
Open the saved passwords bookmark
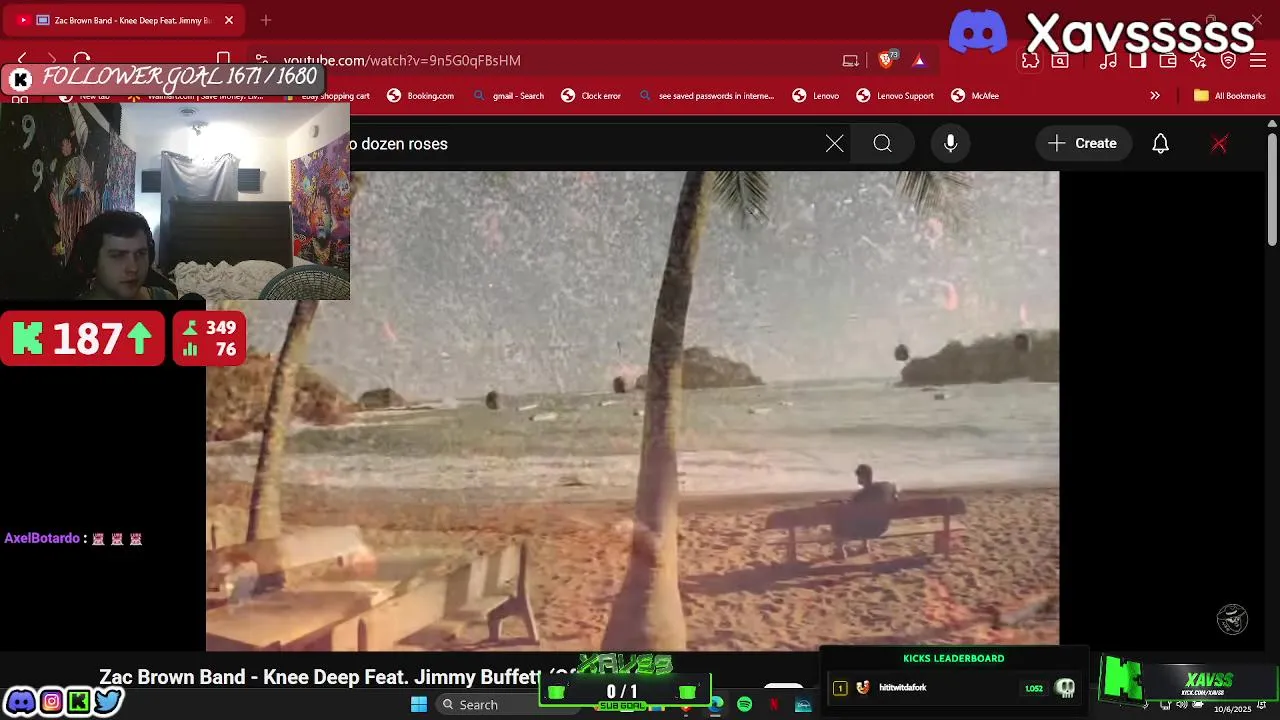coord(706,96)
